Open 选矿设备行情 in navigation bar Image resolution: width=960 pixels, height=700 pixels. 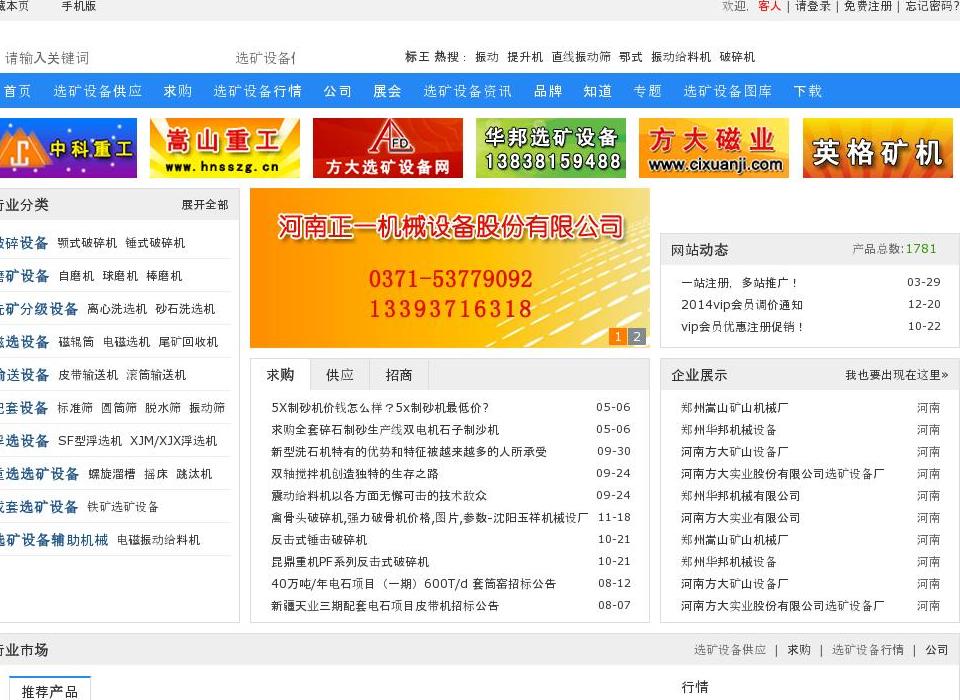pyautogui.click(x=257, y=91)
